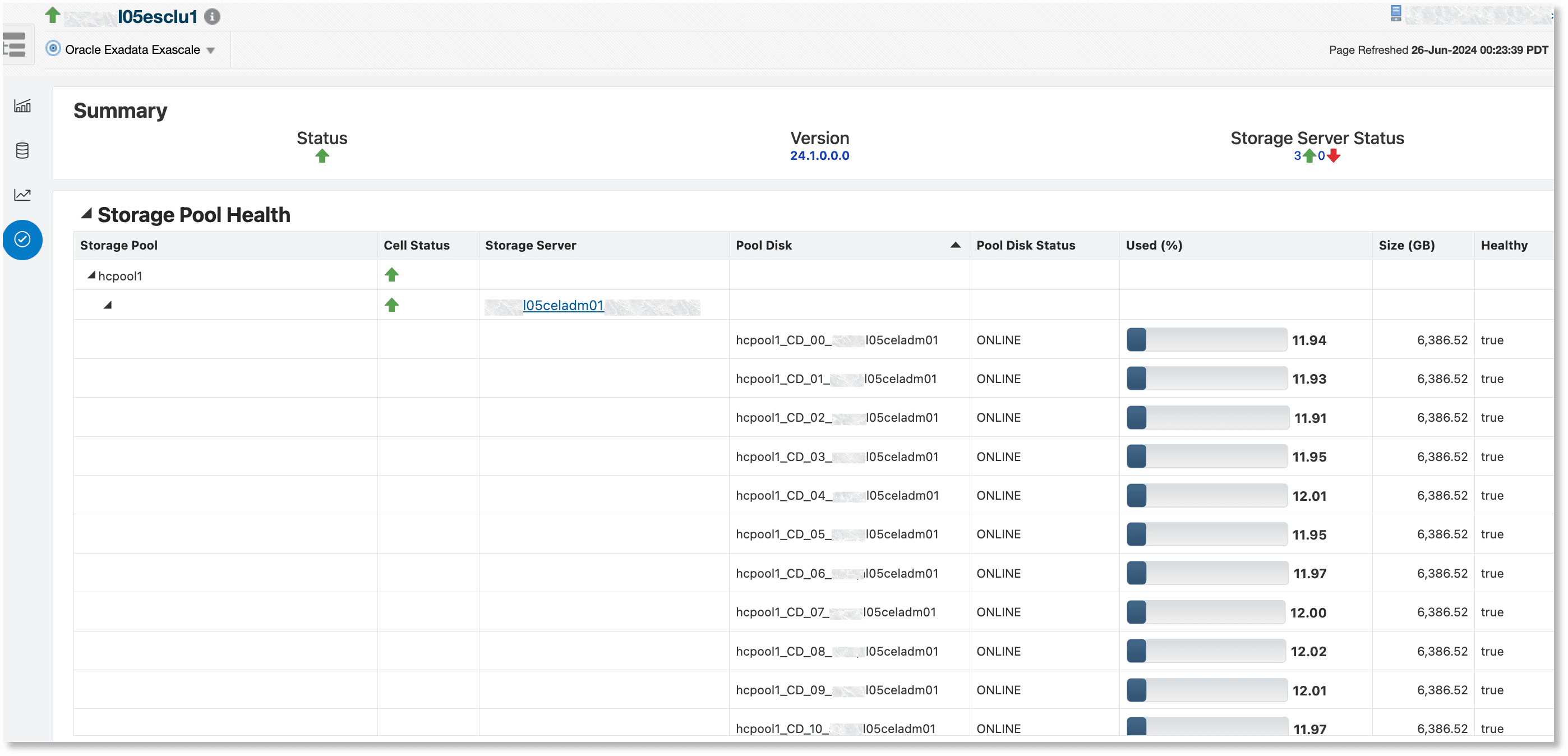1568x756 pixels.
Task: Click the server icon in top-right header
Action: pyautogui.click(x=1396, y=13)
